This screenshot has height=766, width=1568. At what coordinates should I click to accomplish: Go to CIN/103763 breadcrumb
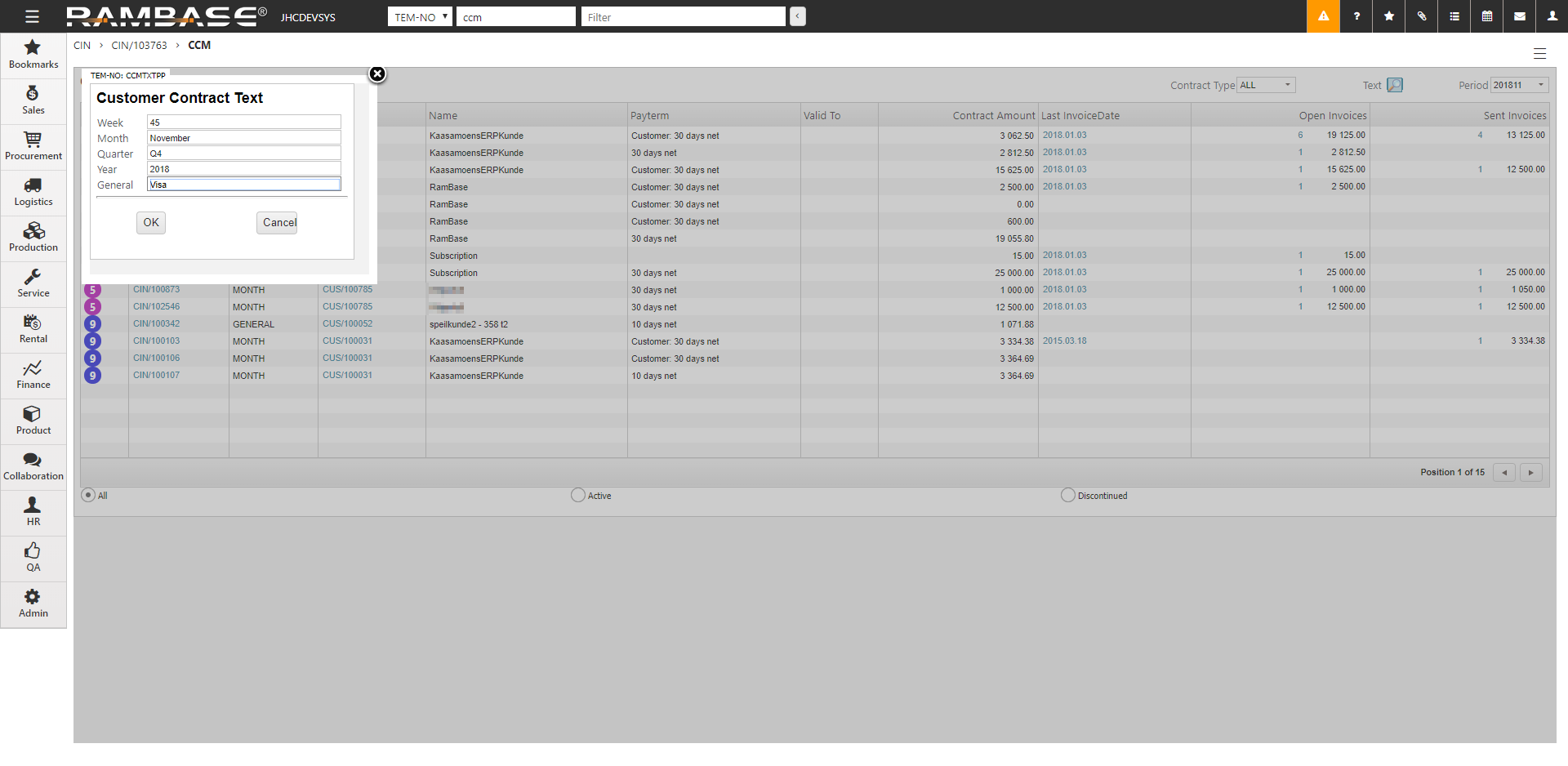[x=139, y=46]
